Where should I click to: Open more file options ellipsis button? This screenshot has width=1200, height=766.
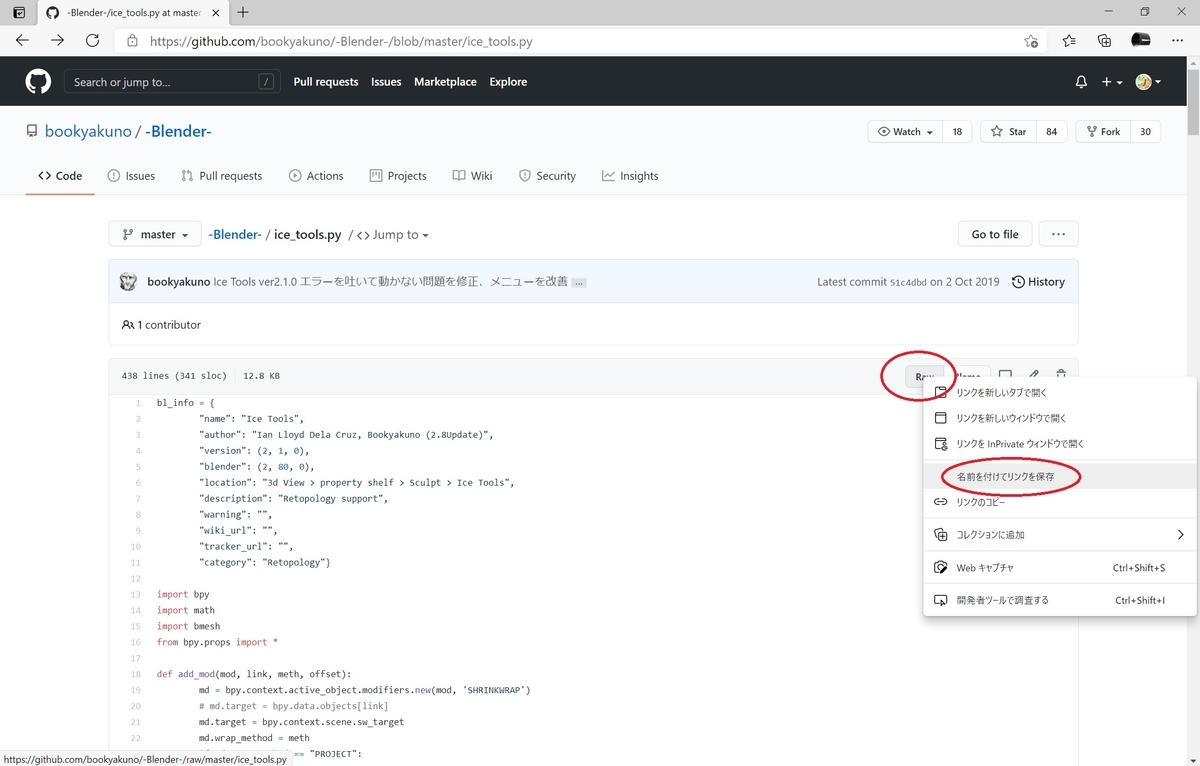click(1058, 234)
